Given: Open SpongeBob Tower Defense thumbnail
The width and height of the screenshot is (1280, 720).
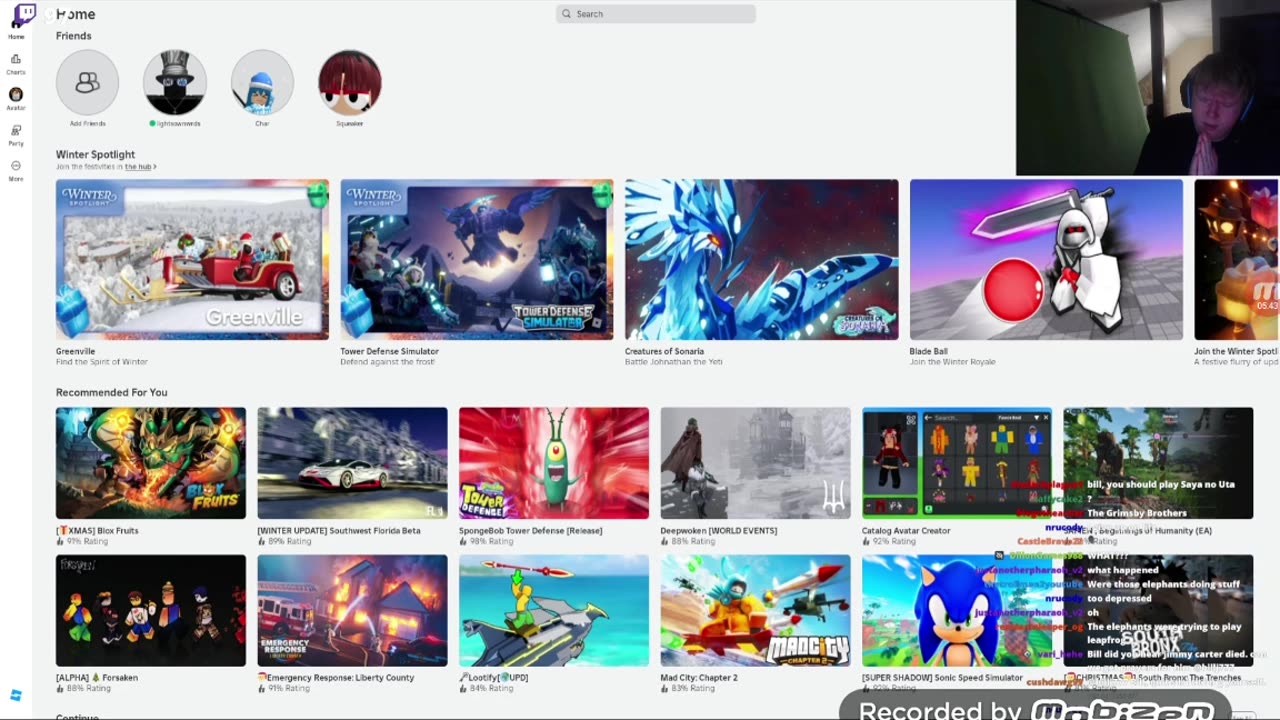Looking at the screenshot, I should 554,463.
